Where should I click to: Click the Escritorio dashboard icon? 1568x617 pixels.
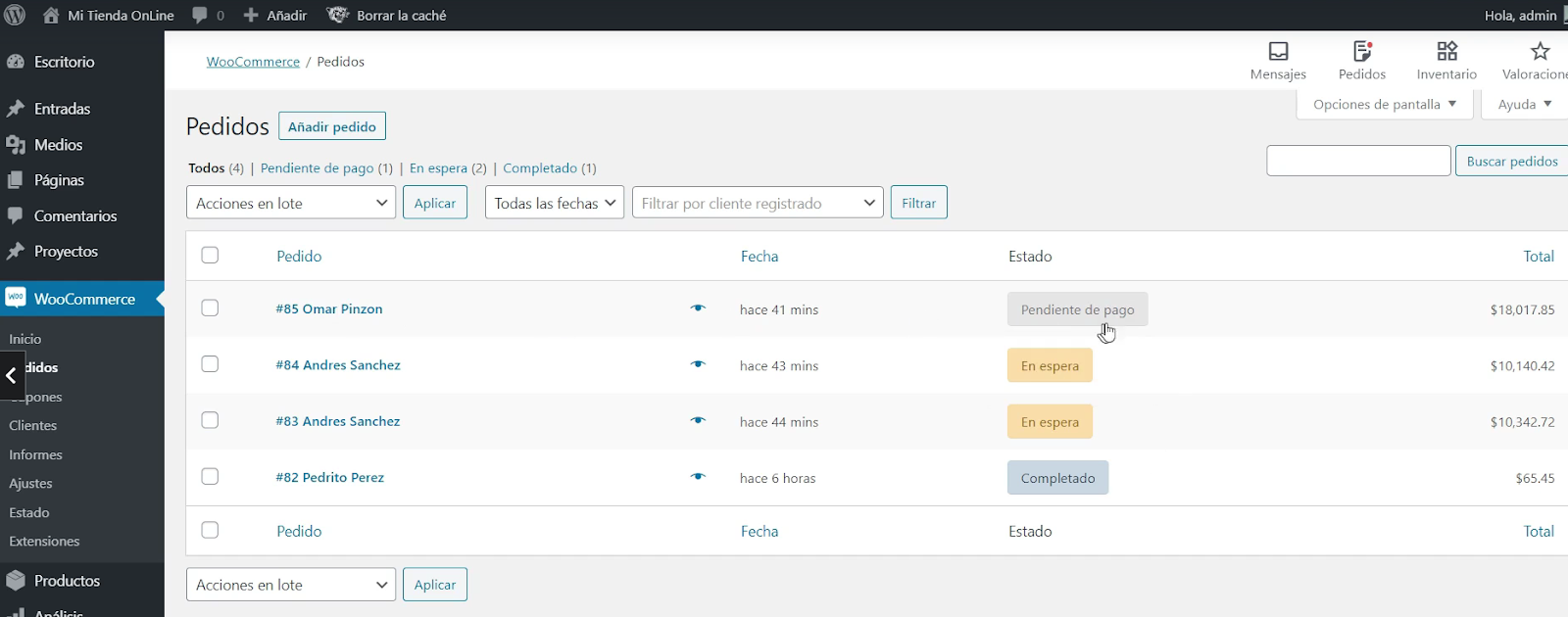(x=15, y=61)
